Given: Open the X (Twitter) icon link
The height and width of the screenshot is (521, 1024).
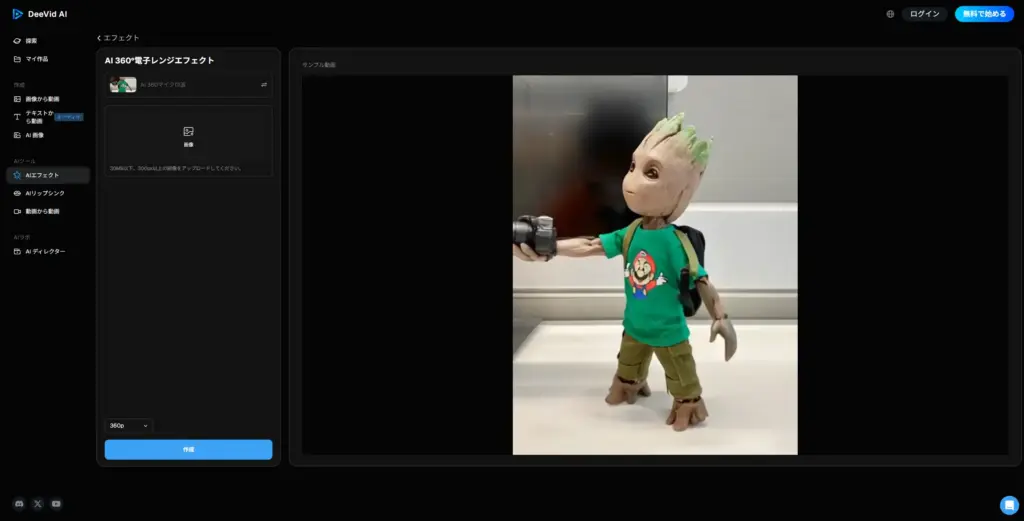Looking at the screenshot, I should coord(38,503).
